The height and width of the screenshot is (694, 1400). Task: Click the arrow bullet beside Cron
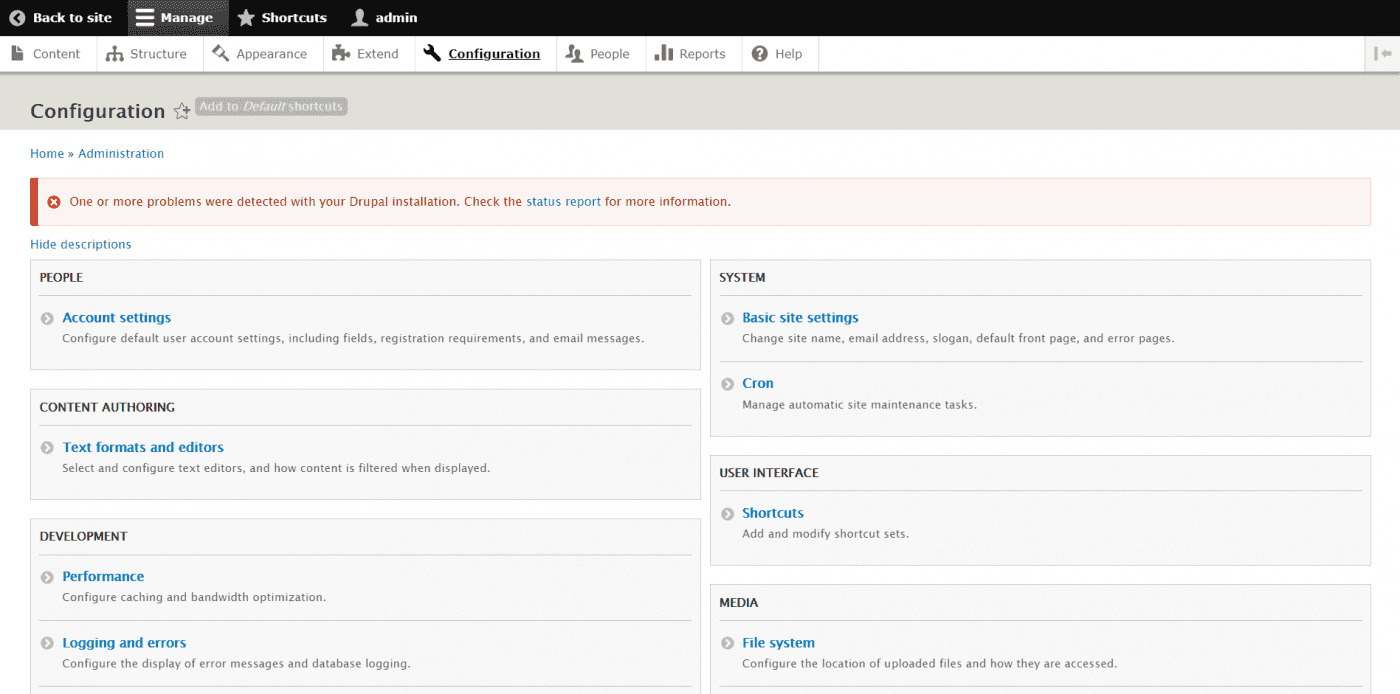click(728, 384)
